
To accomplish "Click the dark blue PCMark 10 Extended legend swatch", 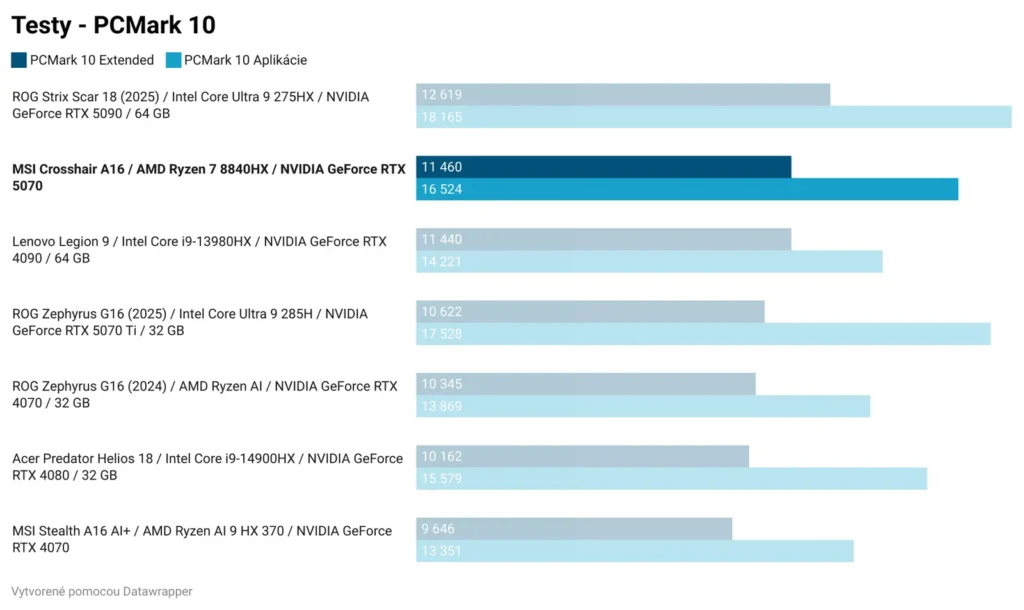I will coord(19,60).
